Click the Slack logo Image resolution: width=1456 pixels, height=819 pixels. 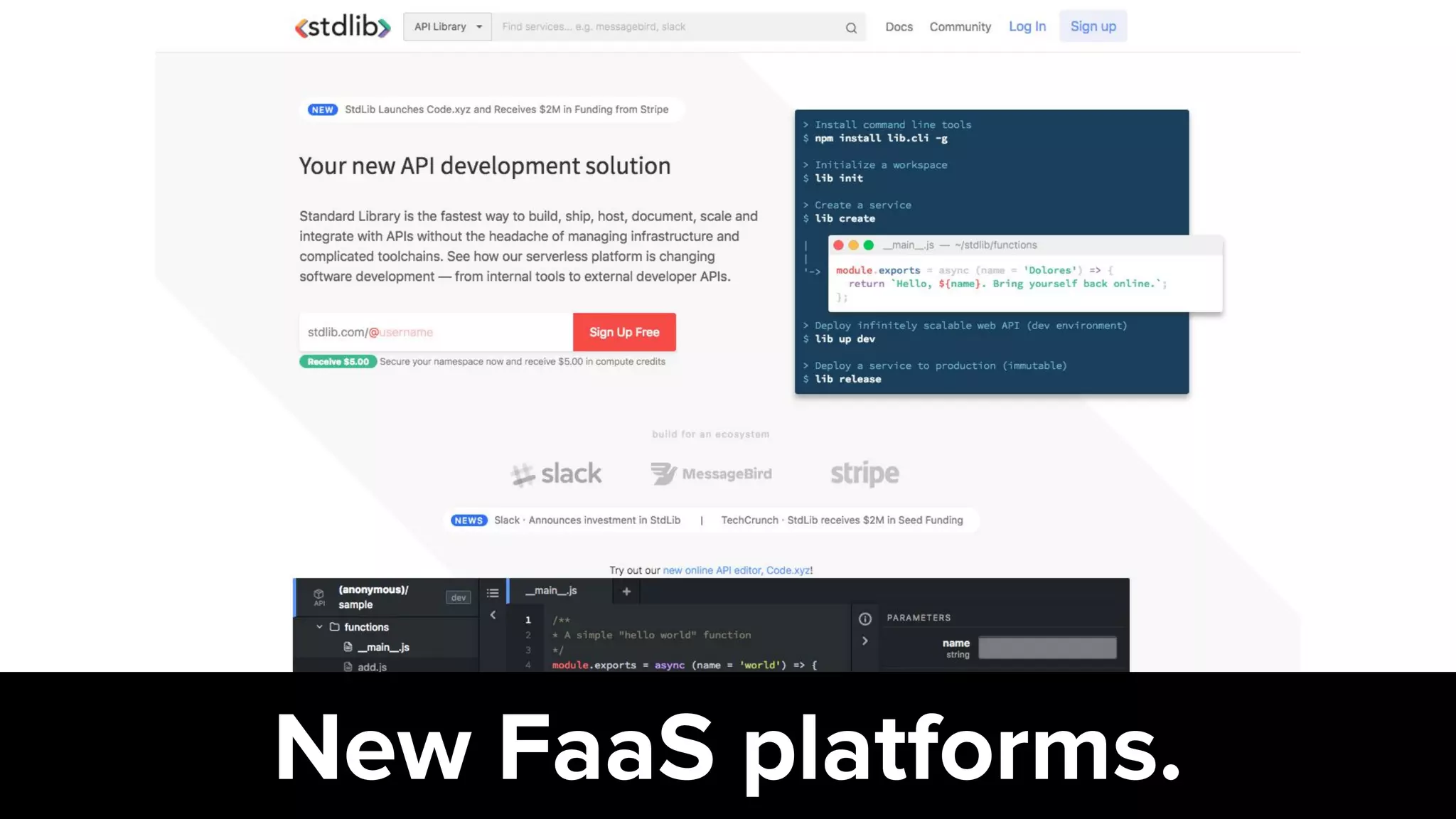click(556, 474)
